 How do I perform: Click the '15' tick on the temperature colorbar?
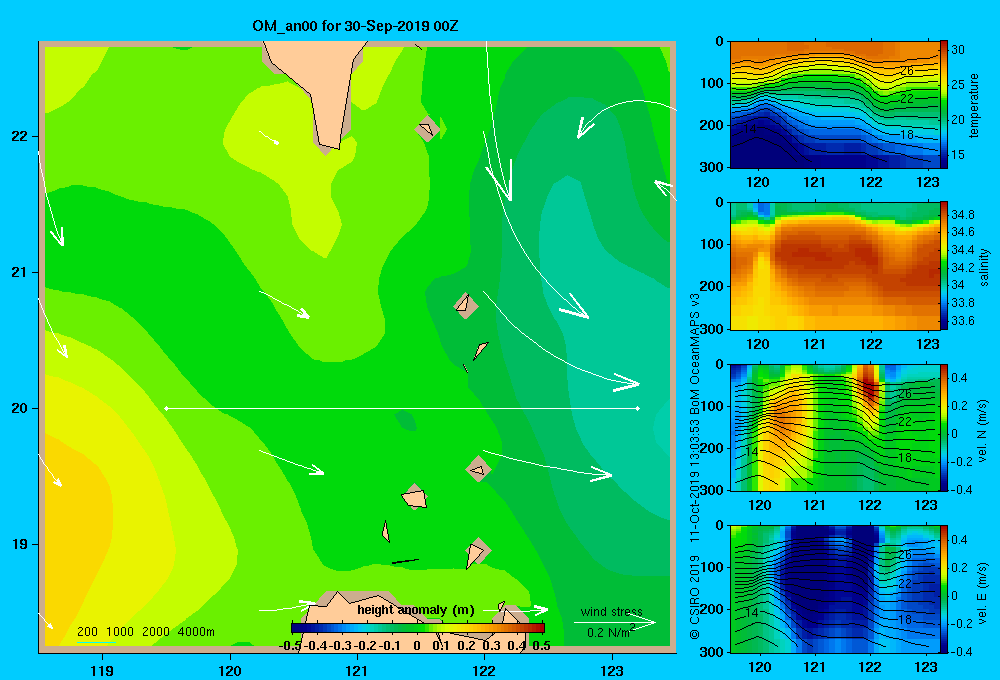[x=958, y=154]
